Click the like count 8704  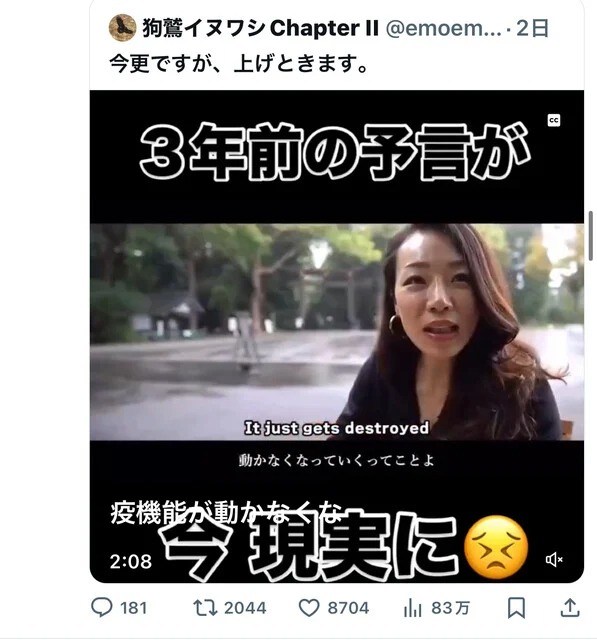click(348, 608)
